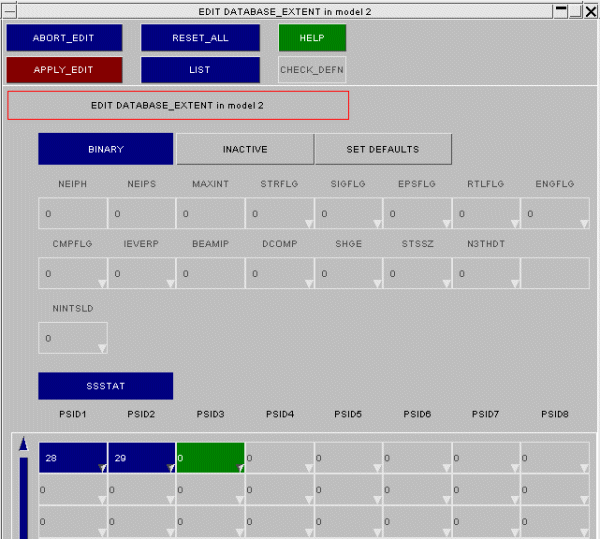The image size is (600, 539).
Task: Select the BINARY tab
Action: click(106, 149)
